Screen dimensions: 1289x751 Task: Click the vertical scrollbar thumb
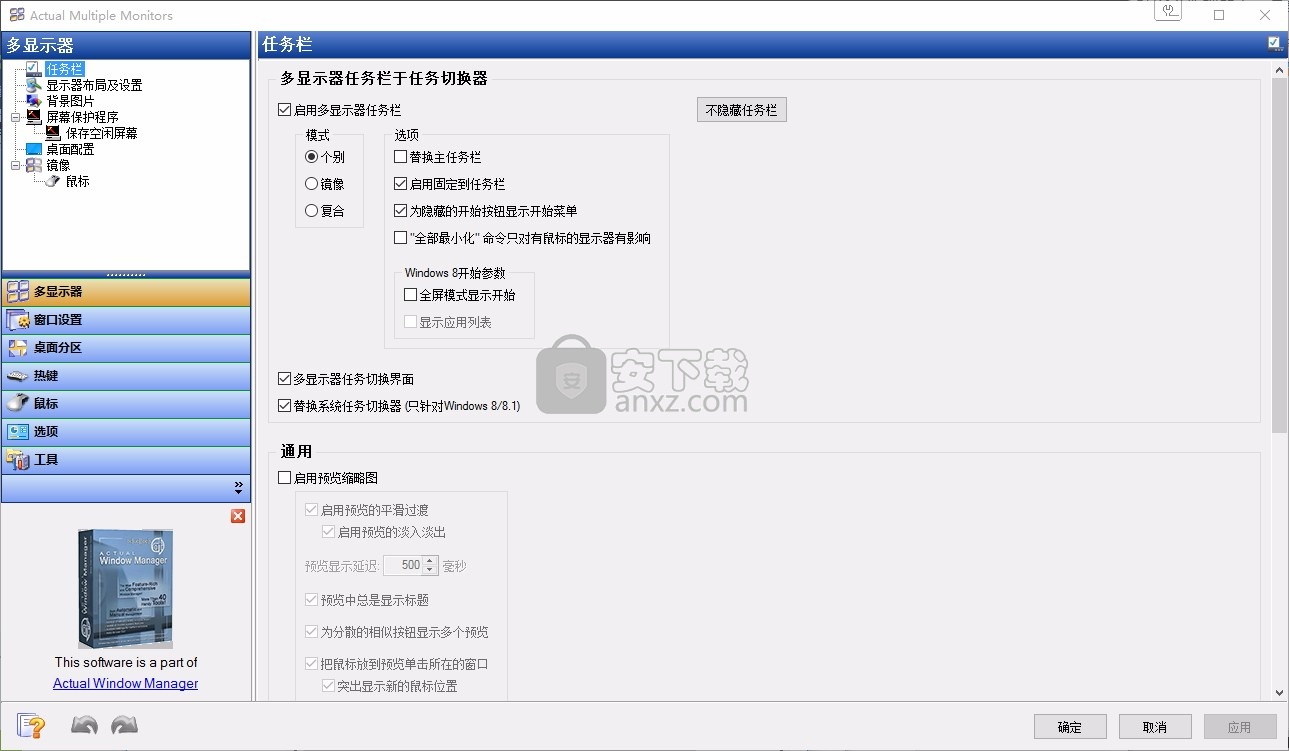coord(1279,255)
